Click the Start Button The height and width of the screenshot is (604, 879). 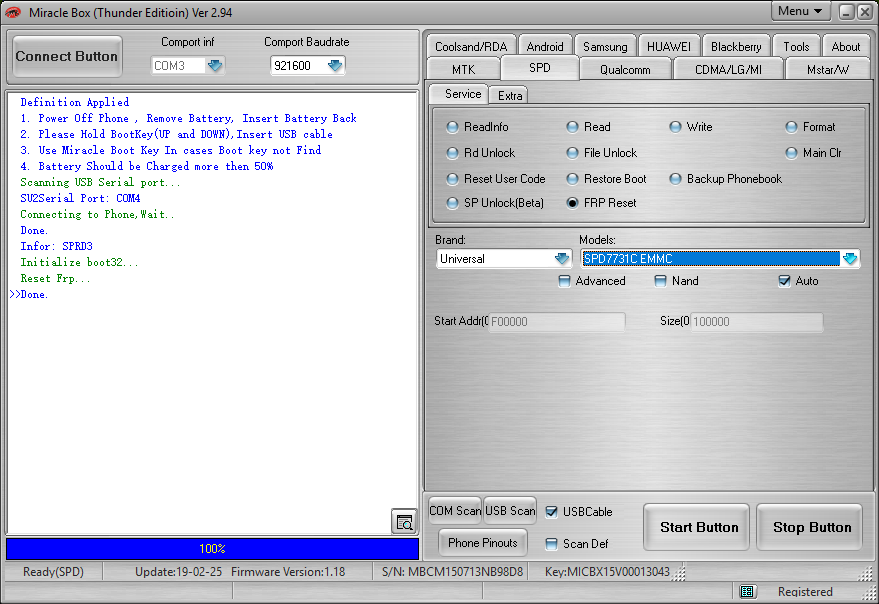[698, 527]
